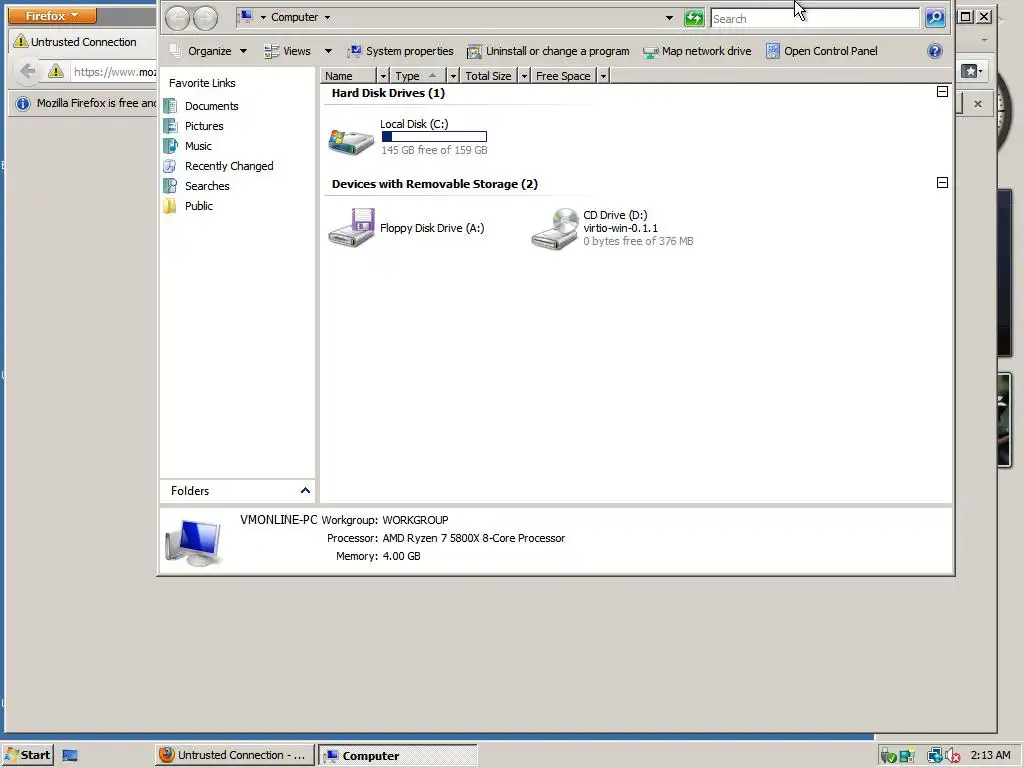Sort by Total Size column header
The width and height of the screenshot is (1024, 768).
488,76
